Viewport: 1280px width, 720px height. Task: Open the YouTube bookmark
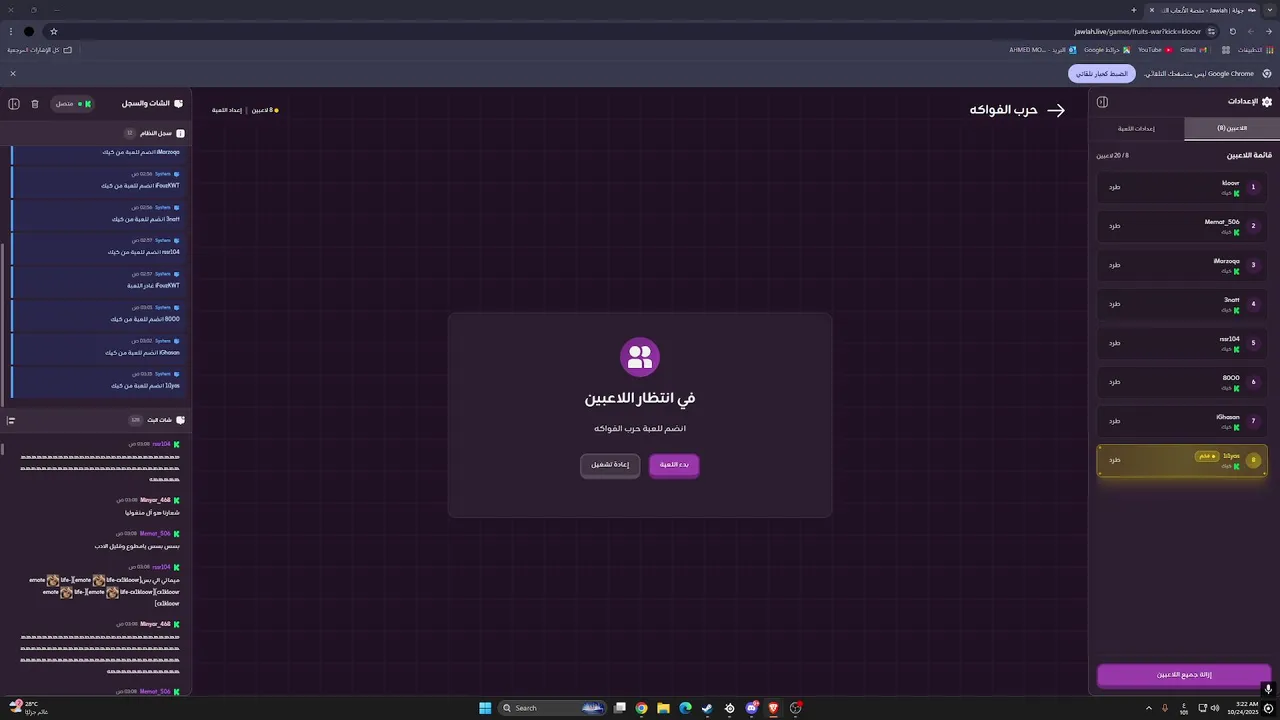tap(1155, 50)
